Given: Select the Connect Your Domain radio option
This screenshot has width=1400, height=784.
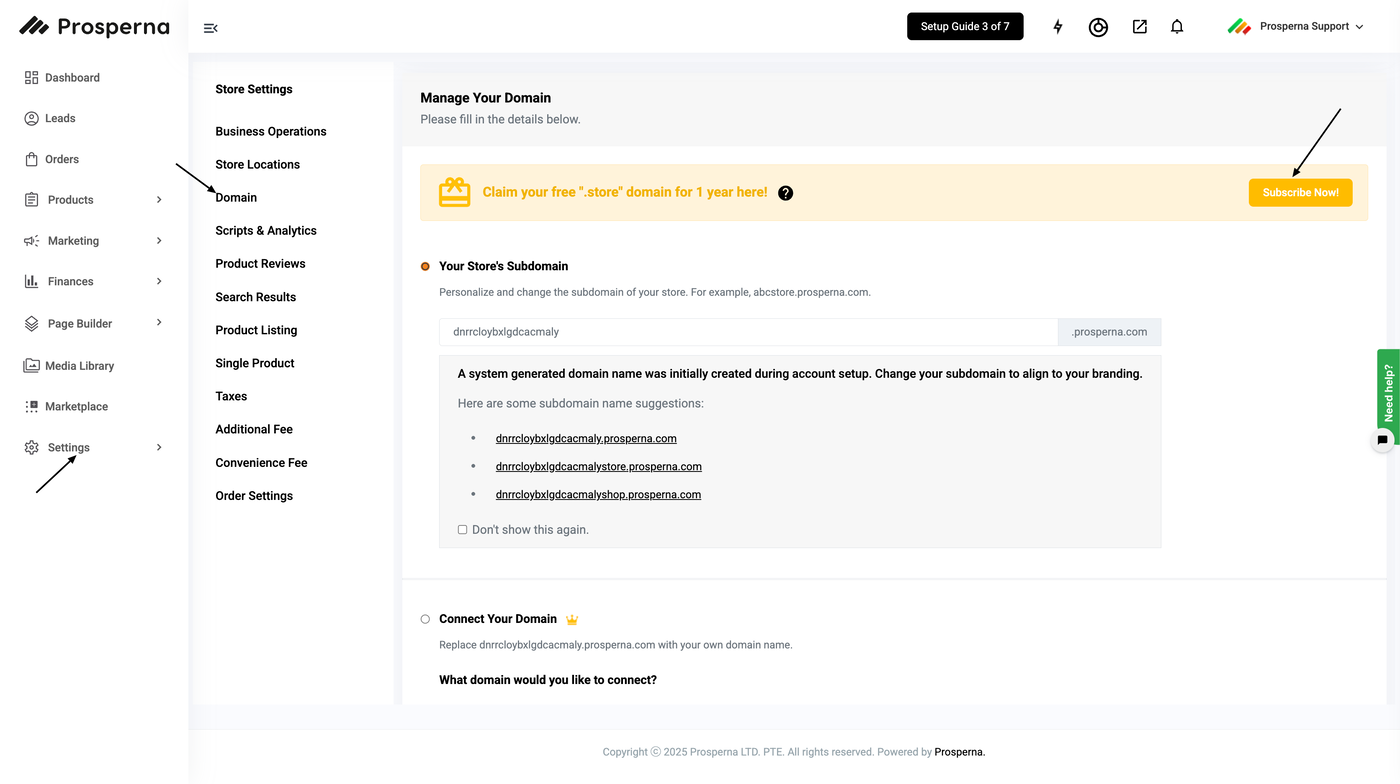Looking at the screenshot, I should [x=425, y=620].
